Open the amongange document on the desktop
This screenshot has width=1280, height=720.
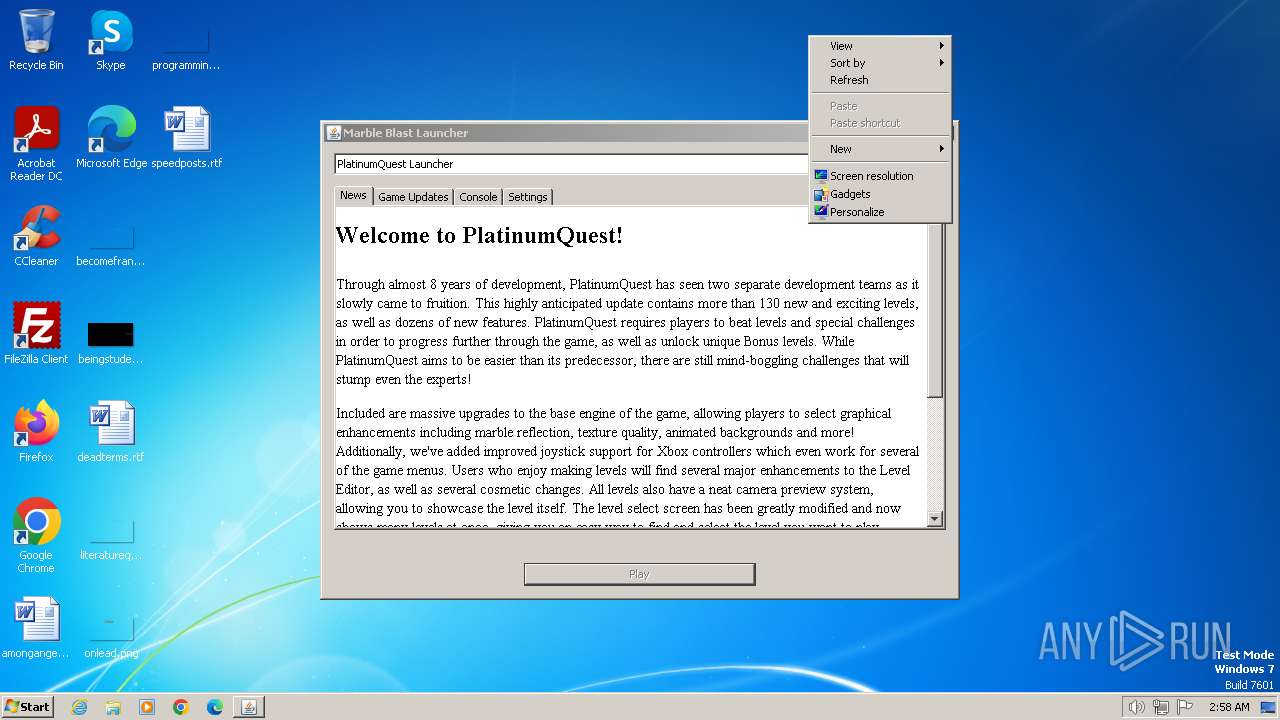coord(36,627)
